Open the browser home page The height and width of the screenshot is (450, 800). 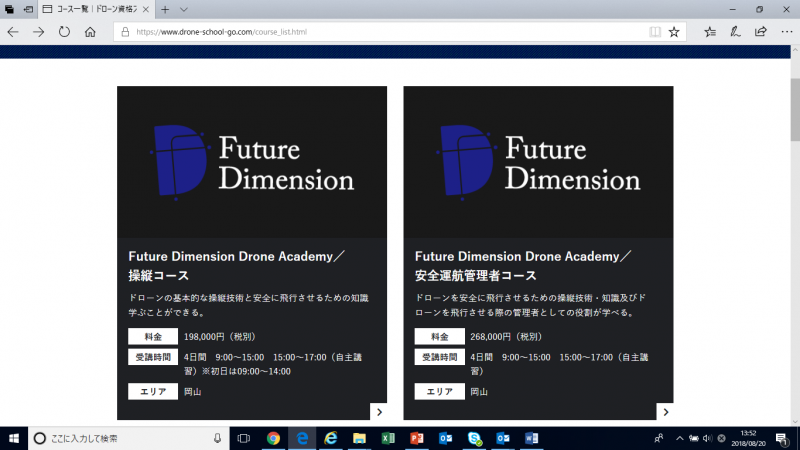pos(90,32)
